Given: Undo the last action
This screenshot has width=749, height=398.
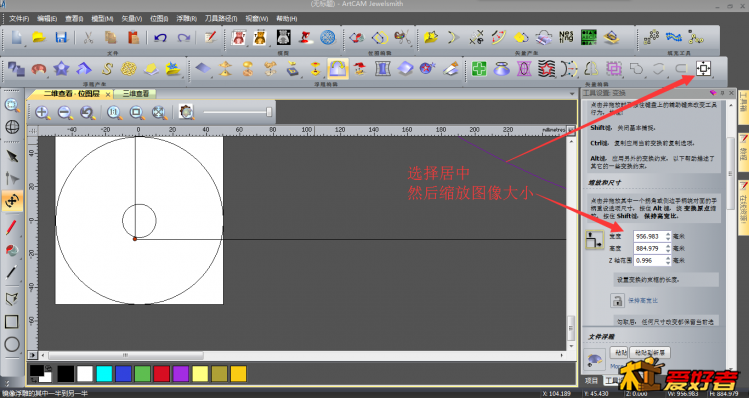Looking at the screenshot, I should point(160,37).
